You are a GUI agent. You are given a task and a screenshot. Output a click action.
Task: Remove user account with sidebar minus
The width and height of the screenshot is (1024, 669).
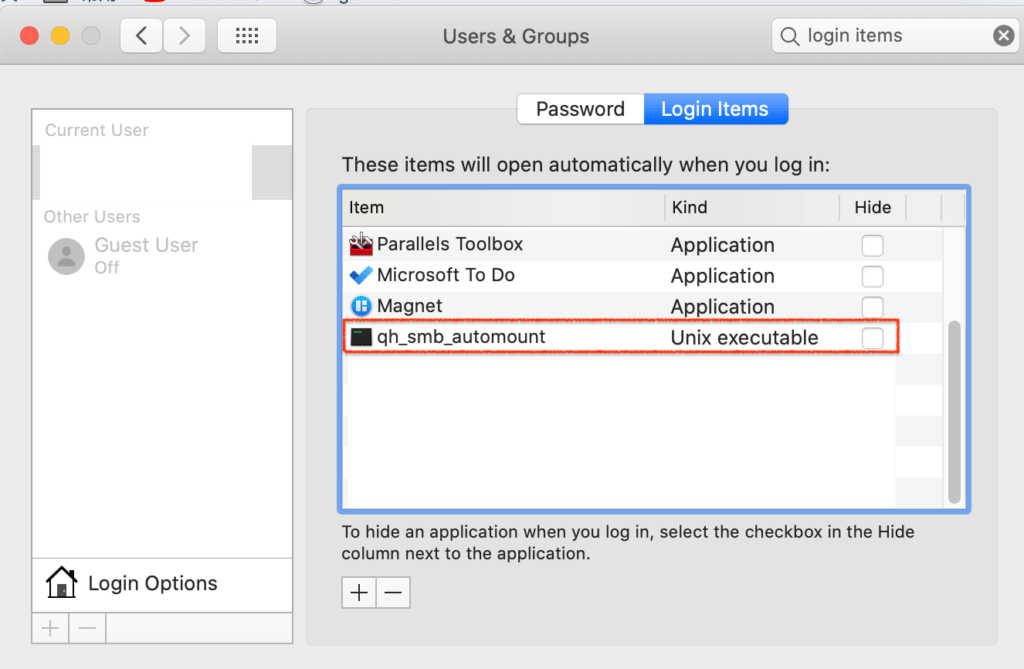click(x=87, y=628)
